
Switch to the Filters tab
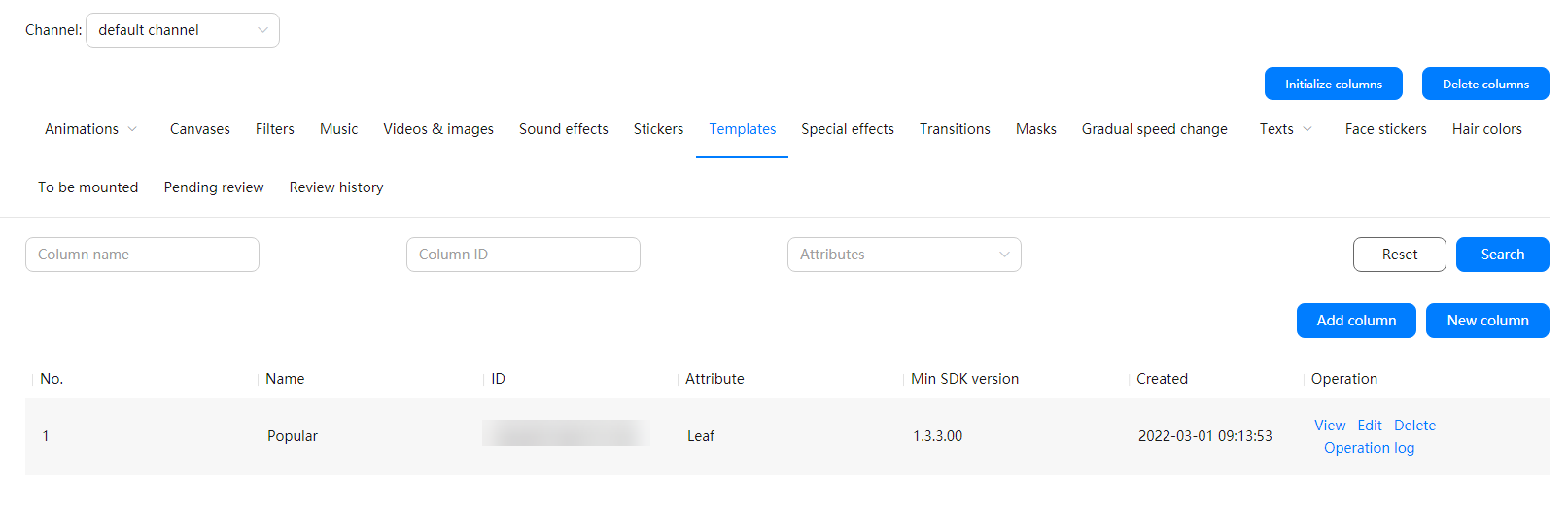pyautogui.click(x=274, y=129)
